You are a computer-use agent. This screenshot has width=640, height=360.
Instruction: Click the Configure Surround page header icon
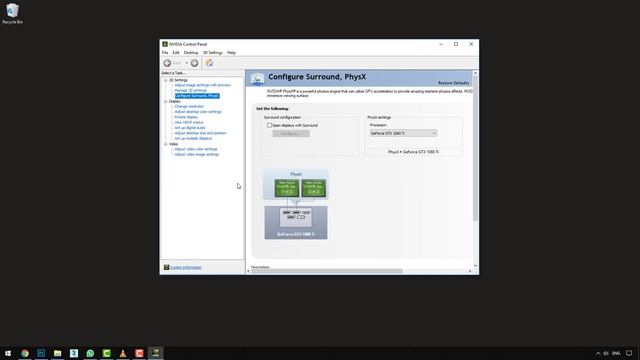pyautogui.click(x=257, y=78)
